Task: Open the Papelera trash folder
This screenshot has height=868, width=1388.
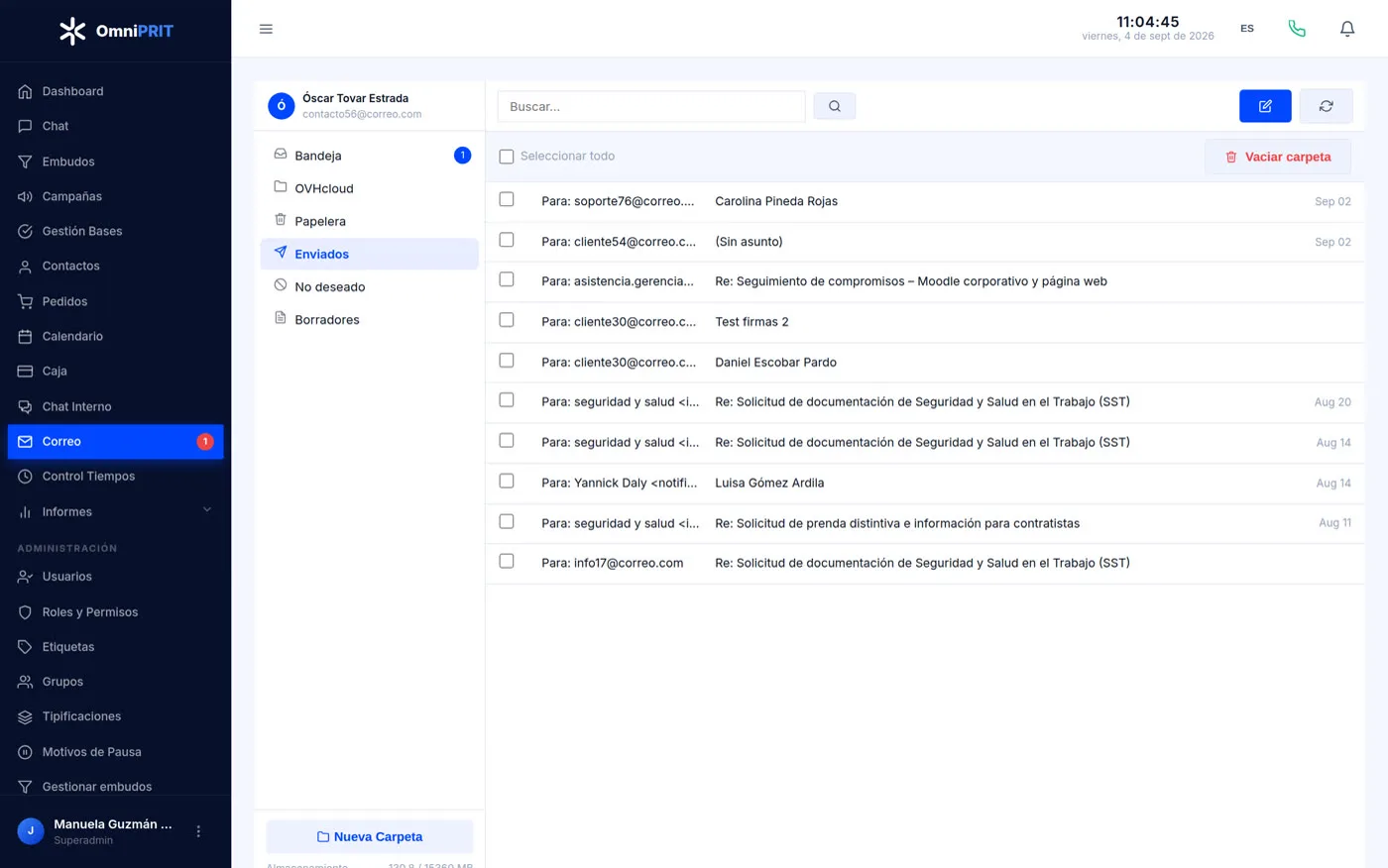Action: click(x=369, y=221)
